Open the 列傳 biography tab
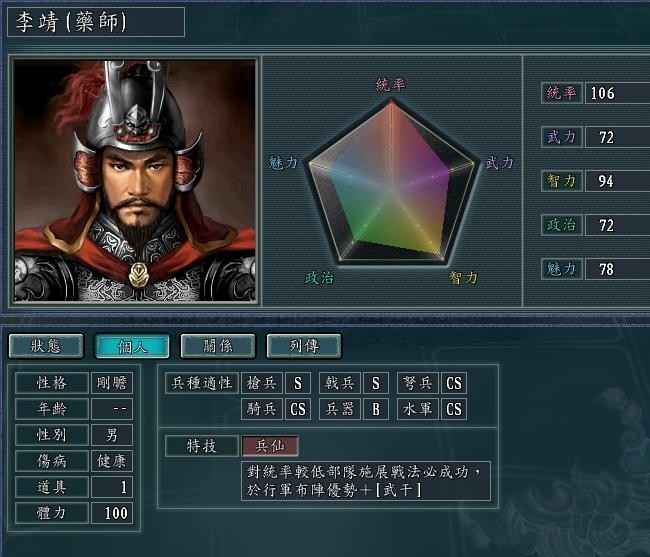The height and width of the screenshot is (557, 650). pos(304,346)
